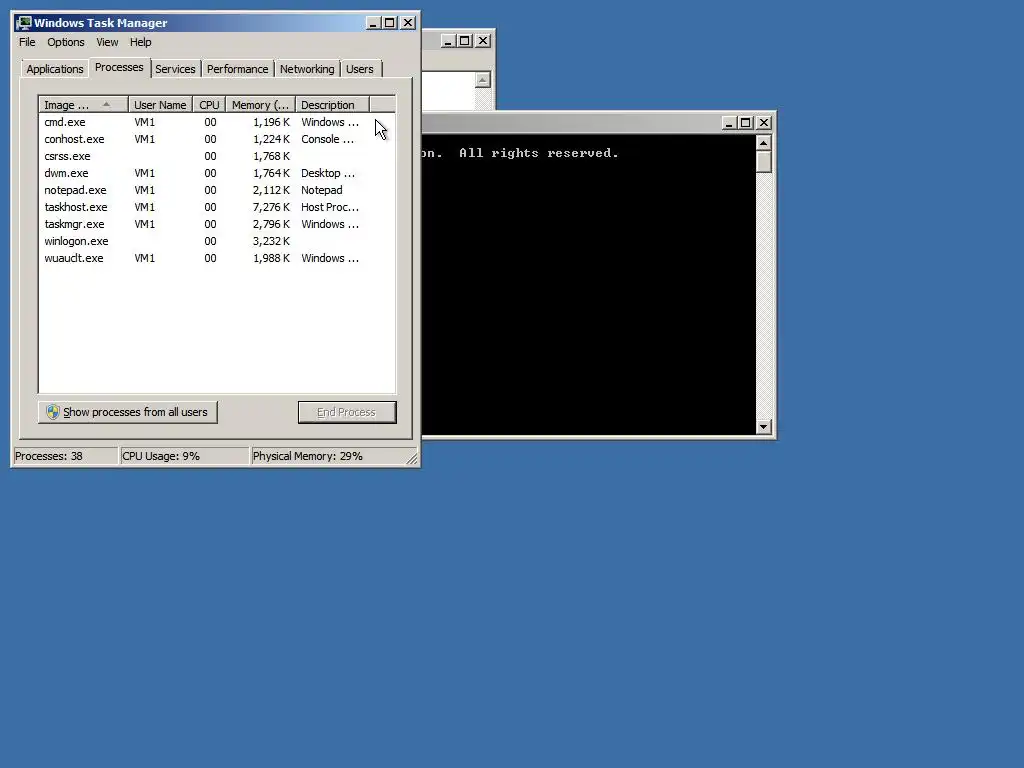
Task: Close the rear window behind Task Manager
Action: pyautogui.click(x=483, y=40)
